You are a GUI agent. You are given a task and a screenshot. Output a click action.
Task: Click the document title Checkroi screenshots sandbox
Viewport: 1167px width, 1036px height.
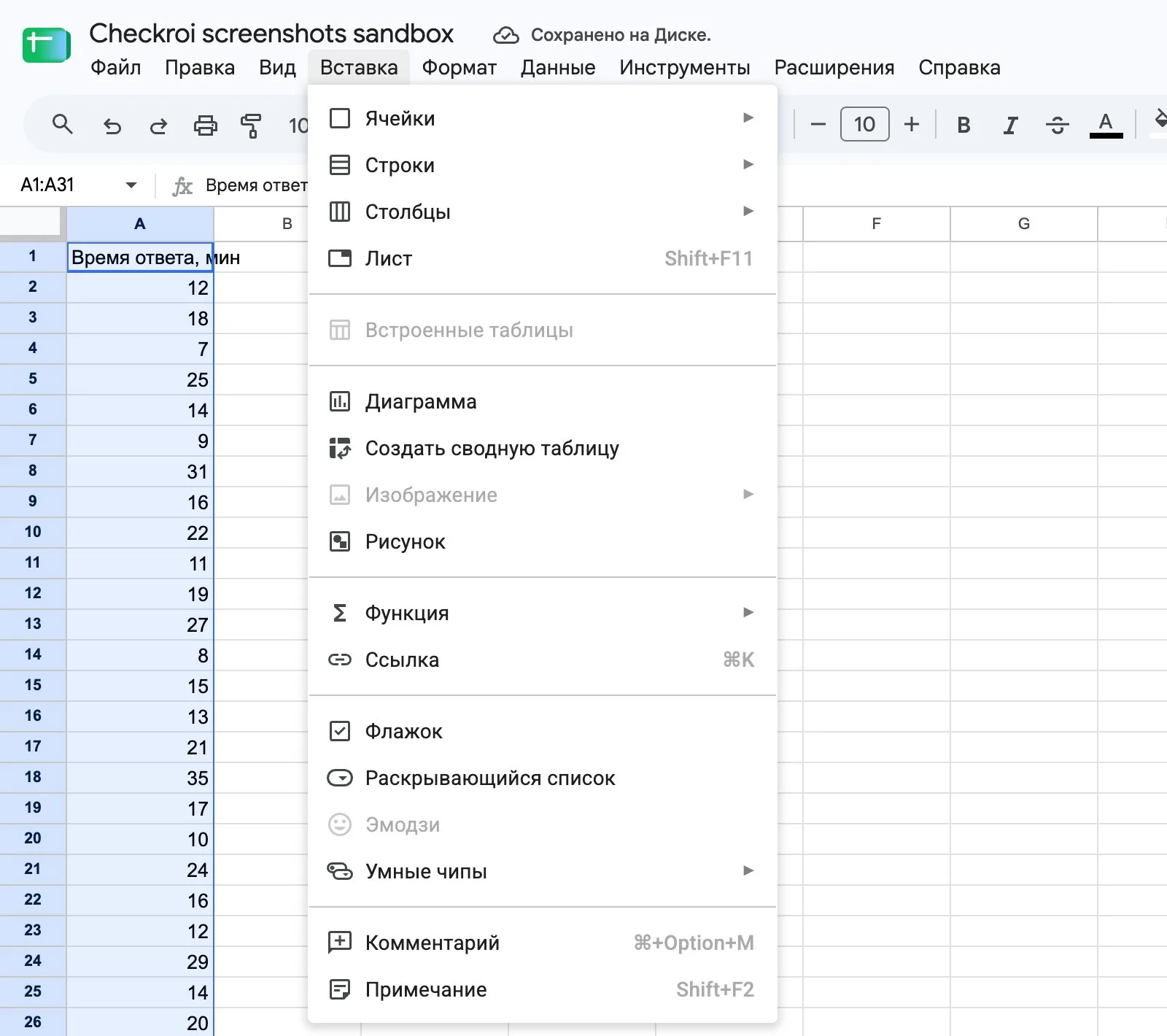[x=271, y=34]
